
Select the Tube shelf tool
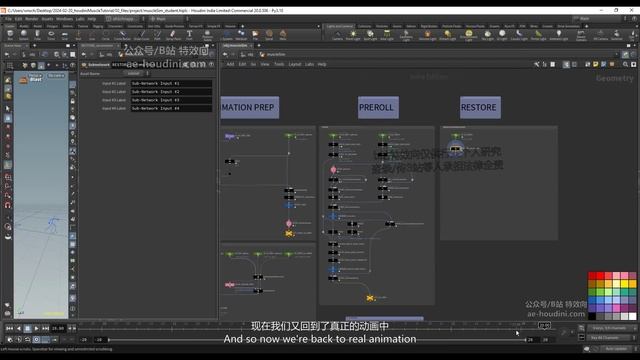37,35
